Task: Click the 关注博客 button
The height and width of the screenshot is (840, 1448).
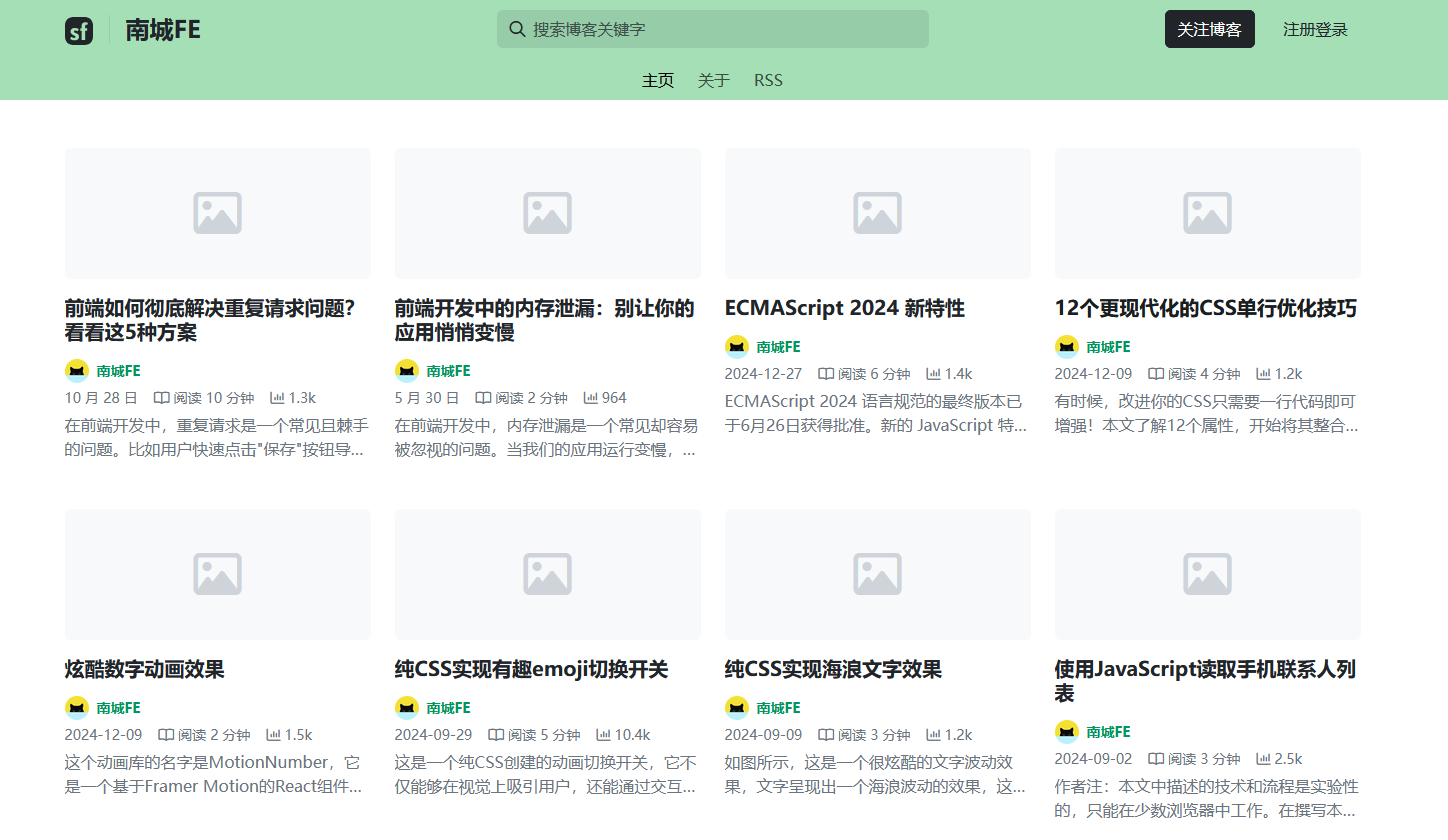Action: (x=1209, y=29)
